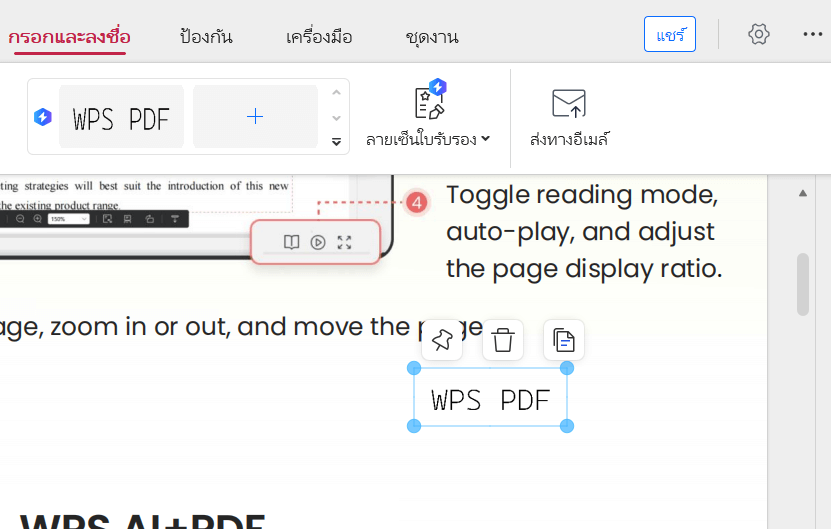Open the กรอกและลงชื่อ tab
The image size is (831, 529).
[x=69, y=37]
